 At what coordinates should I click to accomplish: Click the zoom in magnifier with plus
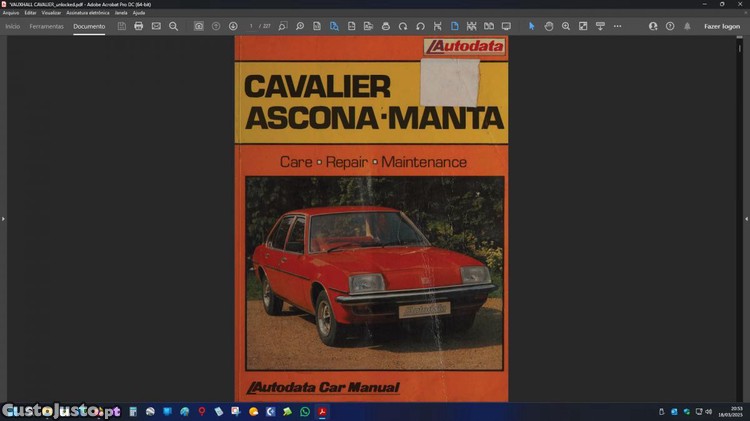[566, 26]
